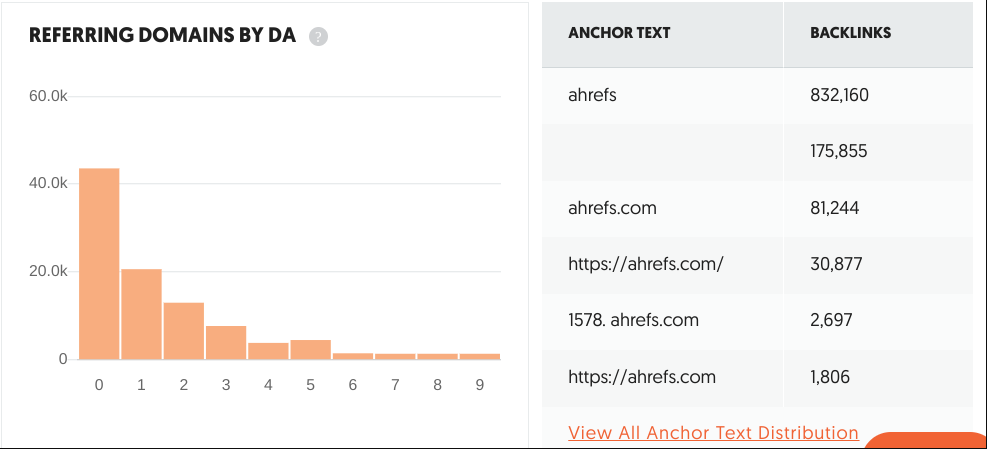Open View All Anchor Text Distribution link
987x449 pixels.
713,433
